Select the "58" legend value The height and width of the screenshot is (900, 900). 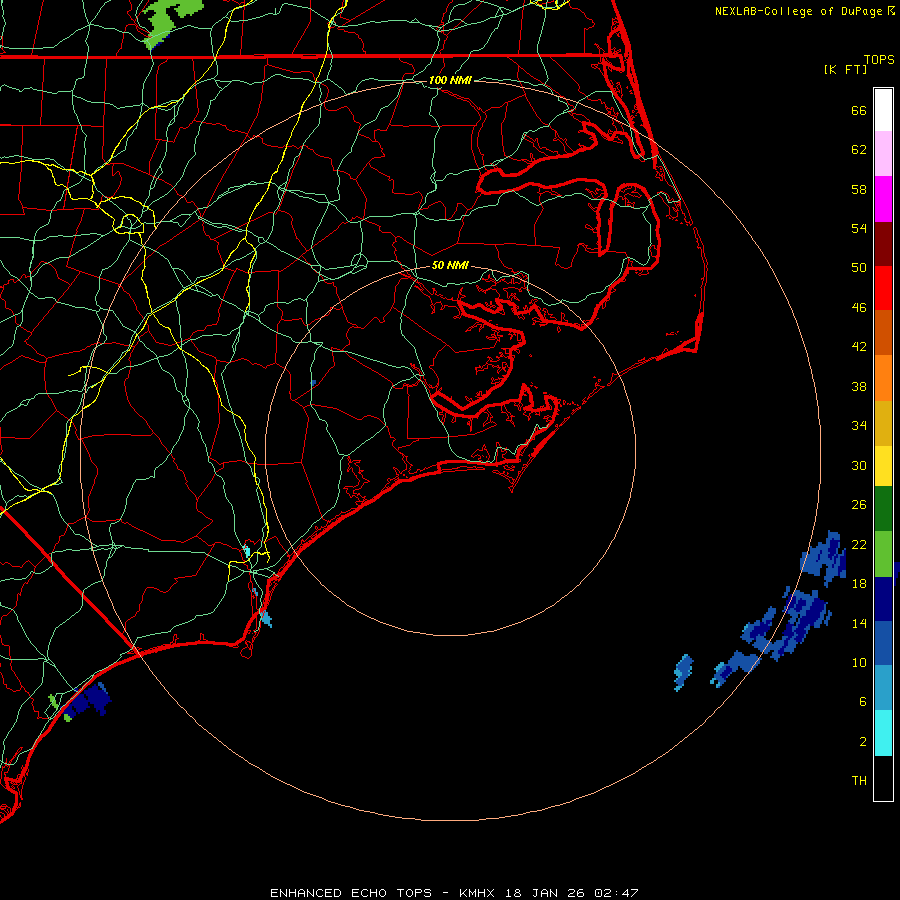(859, 189)
